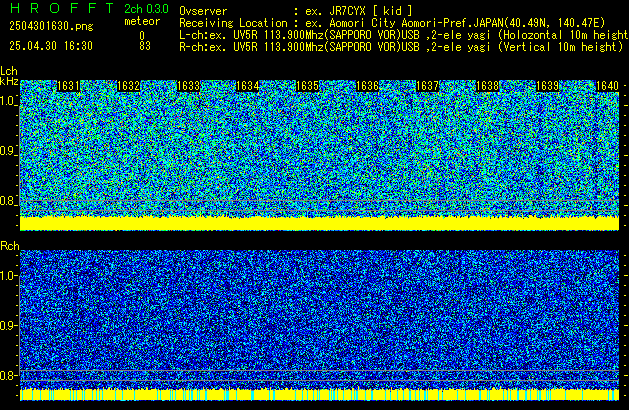Click the Lch 0.9 frequency label

[8, 151]
